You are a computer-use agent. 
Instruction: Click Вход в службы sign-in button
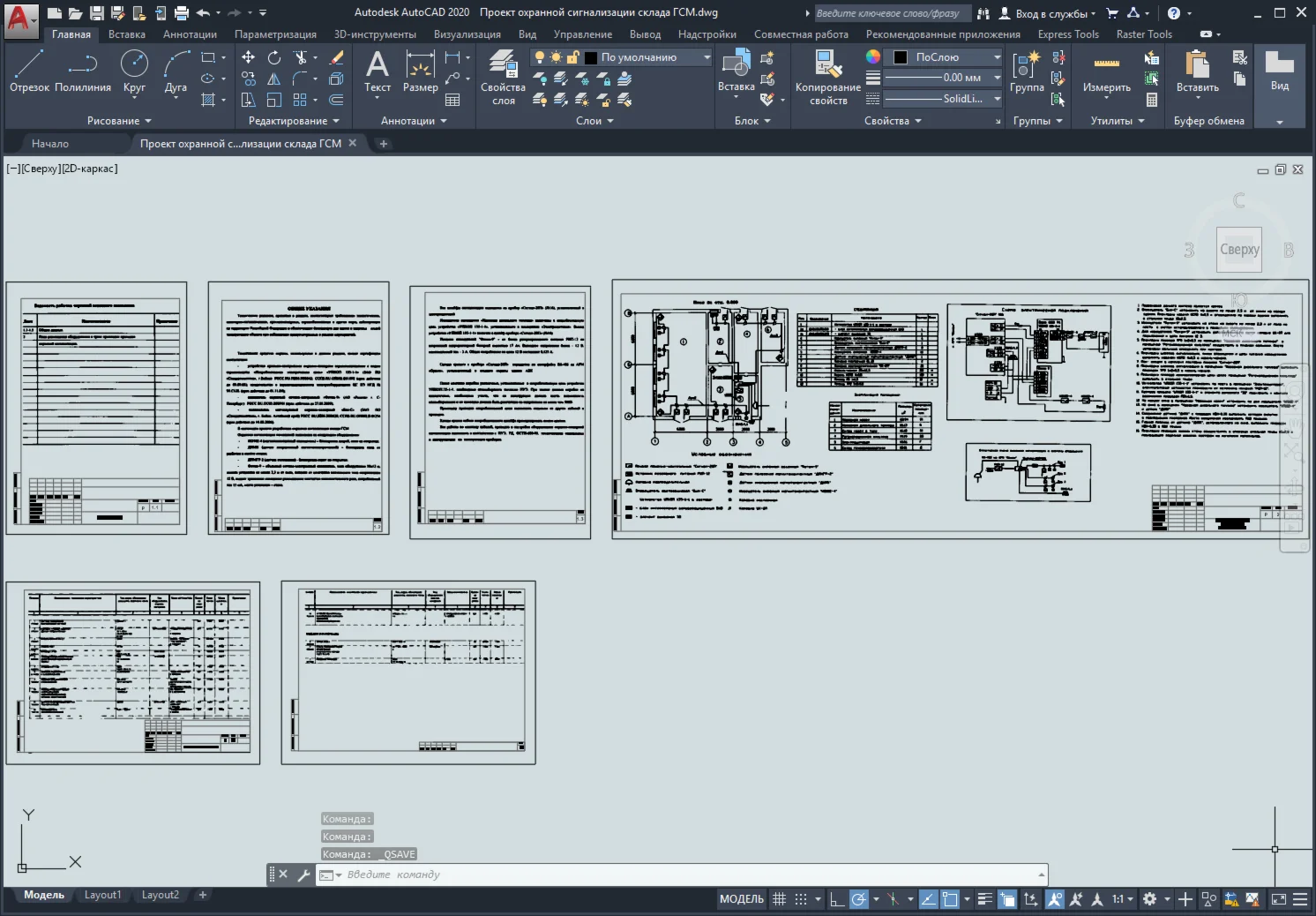coord(1047,13)
